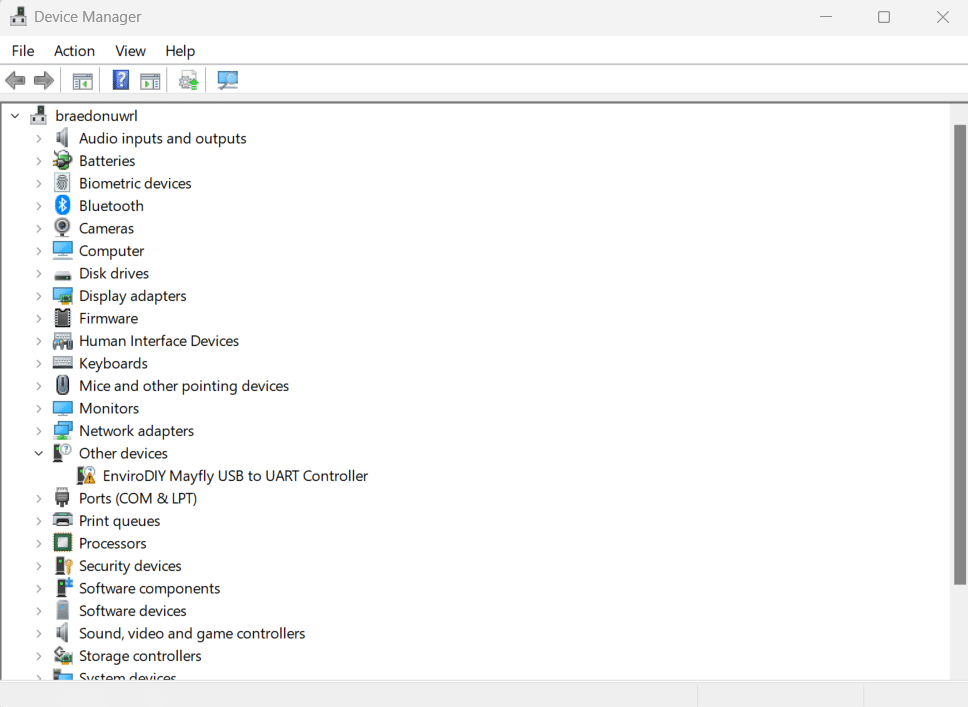This screenshot has height=707, width=968.
Task: Click the Cameras webcam icon
Action: tap(63, 228)
